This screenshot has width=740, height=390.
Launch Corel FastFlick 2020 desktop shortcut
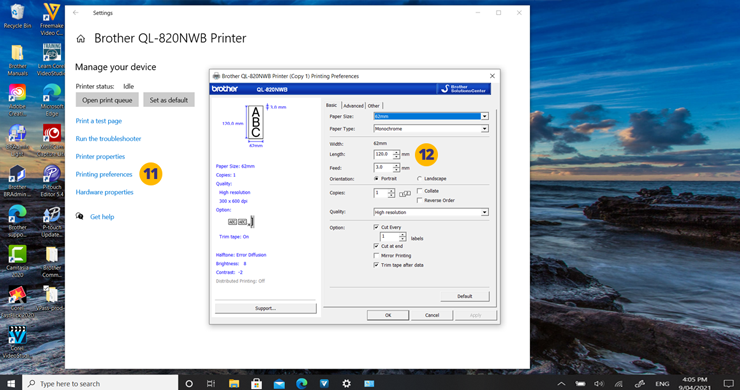click(17, 302)
